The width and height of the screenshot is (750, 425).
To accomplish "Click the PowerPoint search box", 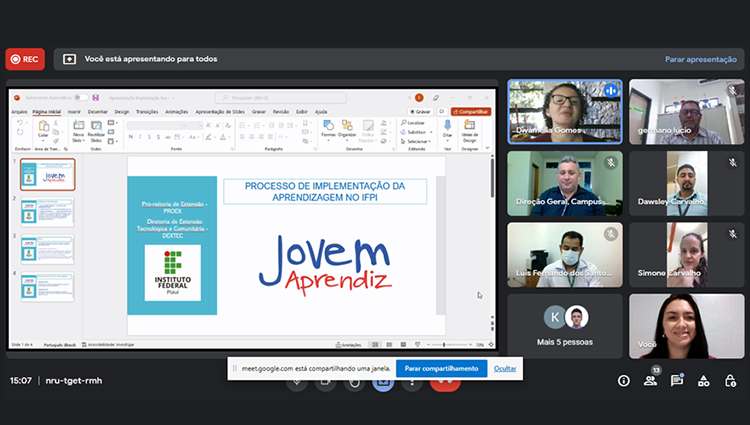I will [x=280, y=98].
